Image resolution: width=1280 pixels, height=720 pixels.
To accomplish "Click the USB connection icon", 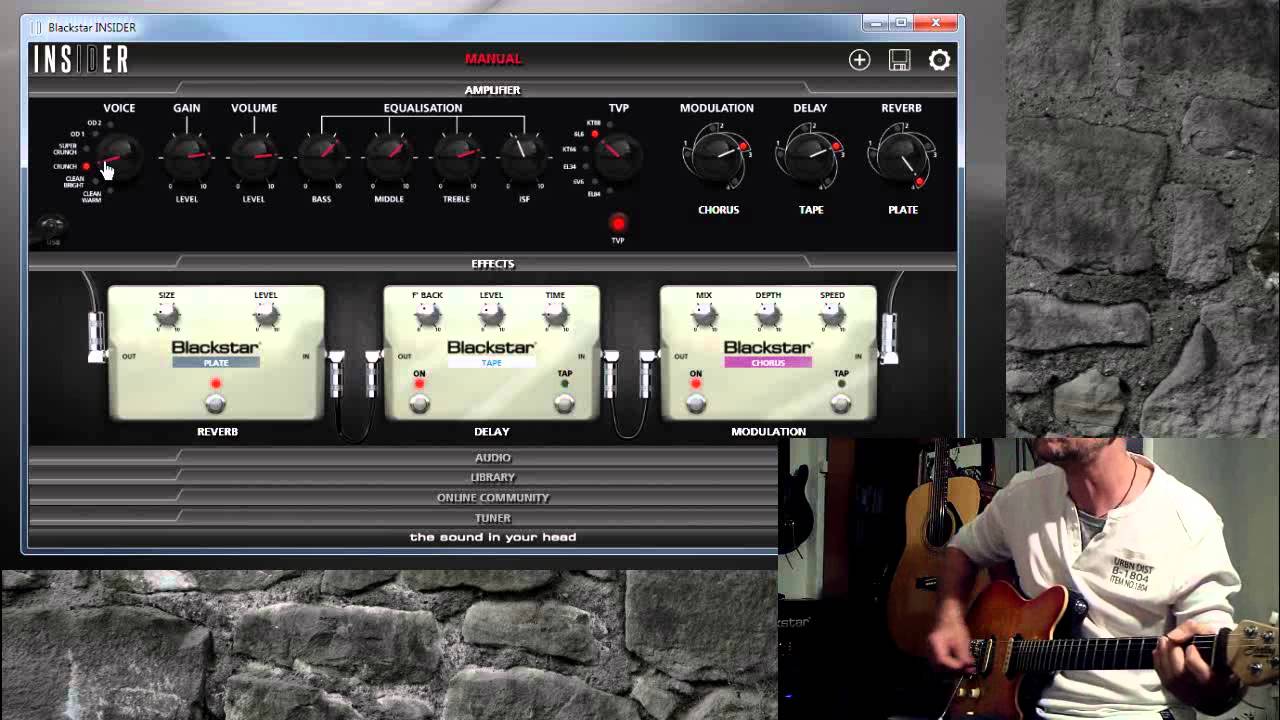I will (52, 229).
